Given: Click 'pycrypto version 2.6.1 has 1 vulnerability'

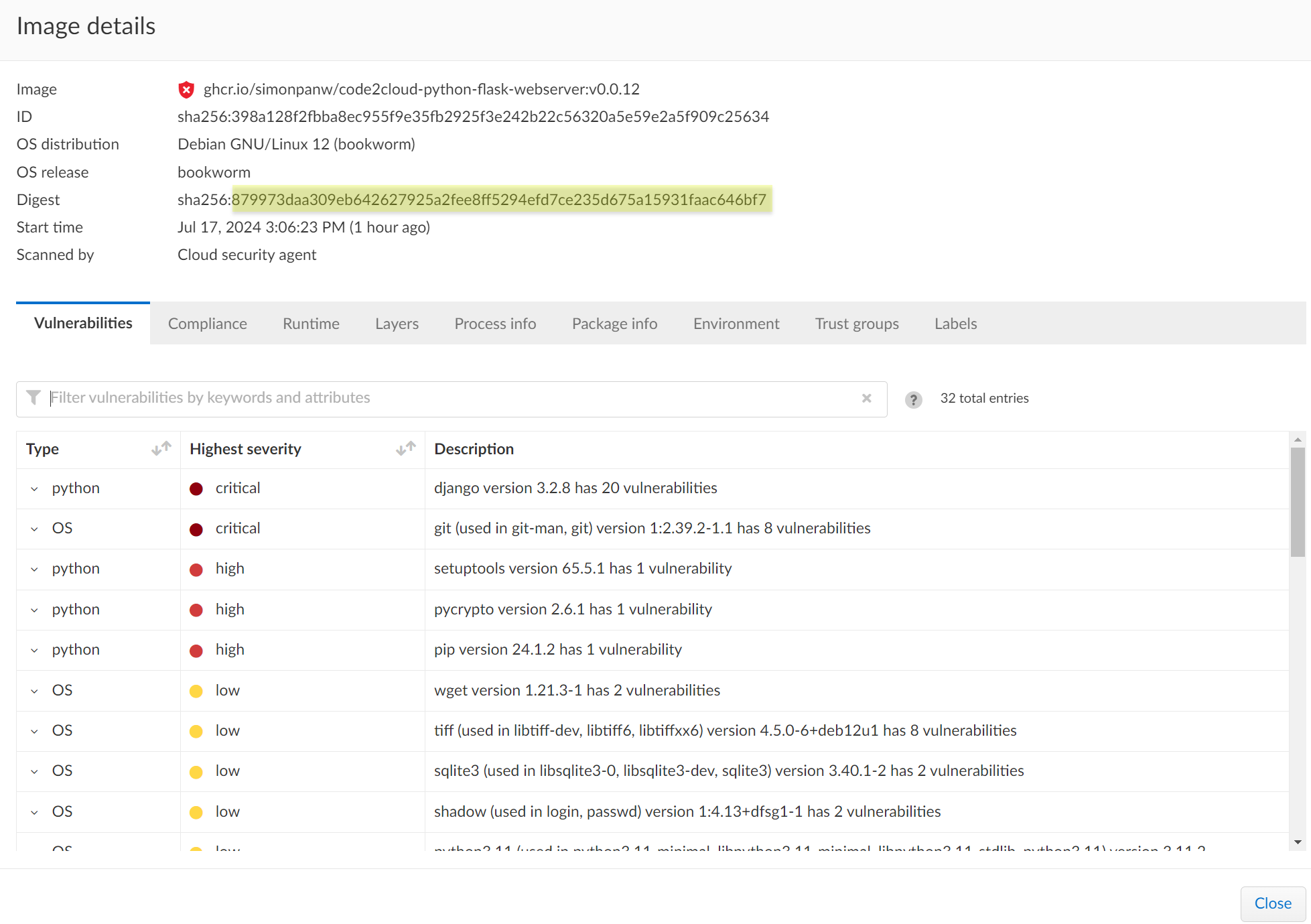Looking at the screenshot, I should pos(573,609).
